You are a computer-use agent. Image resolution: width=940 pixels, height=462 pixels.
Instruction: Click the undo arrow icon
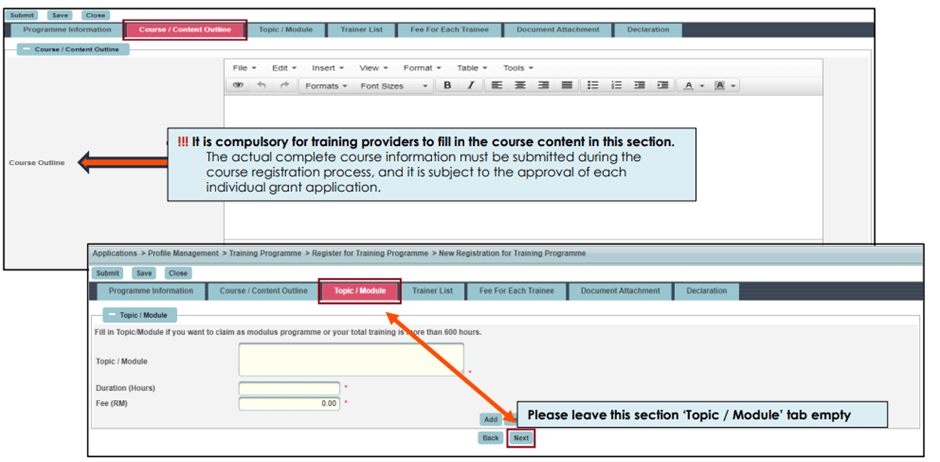click(261, 86)
